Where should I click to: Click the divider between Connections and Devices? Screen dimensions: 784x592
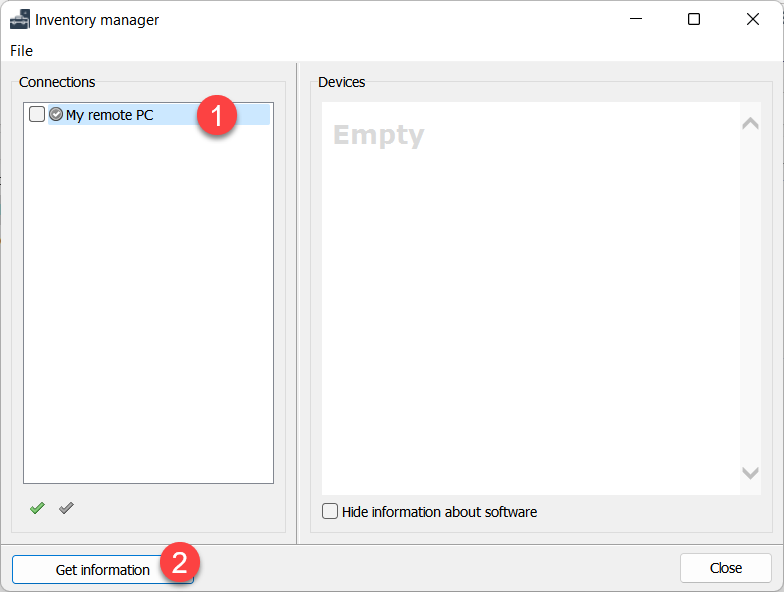[297, 300]
